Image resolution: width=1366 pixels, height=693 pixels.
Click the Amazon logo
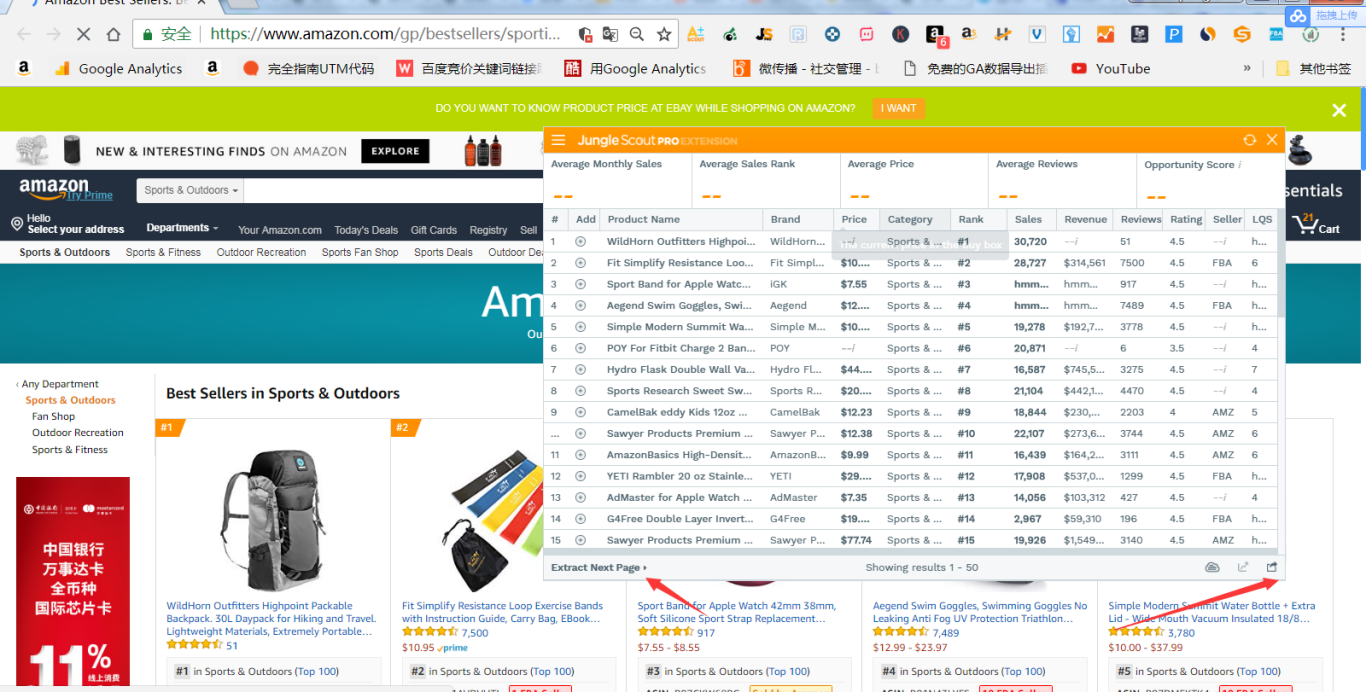click(x=54, y=186)
